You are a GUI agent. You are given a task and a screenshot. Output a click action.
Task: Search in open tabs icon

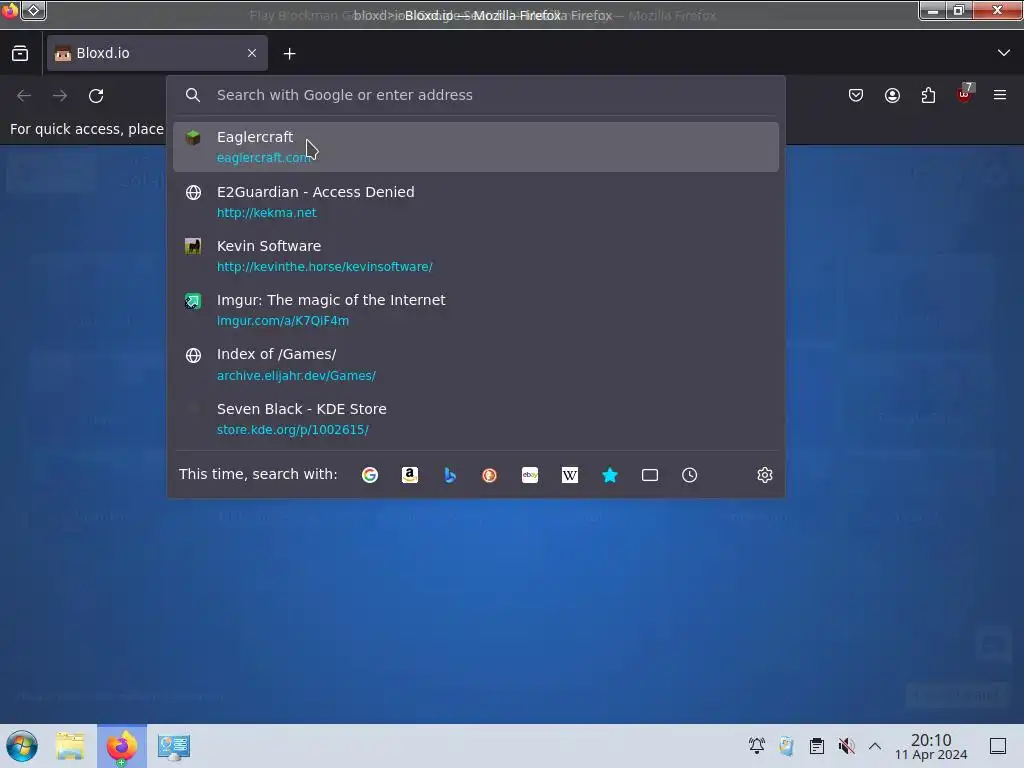pyautogui.click(x=650, y=475)
